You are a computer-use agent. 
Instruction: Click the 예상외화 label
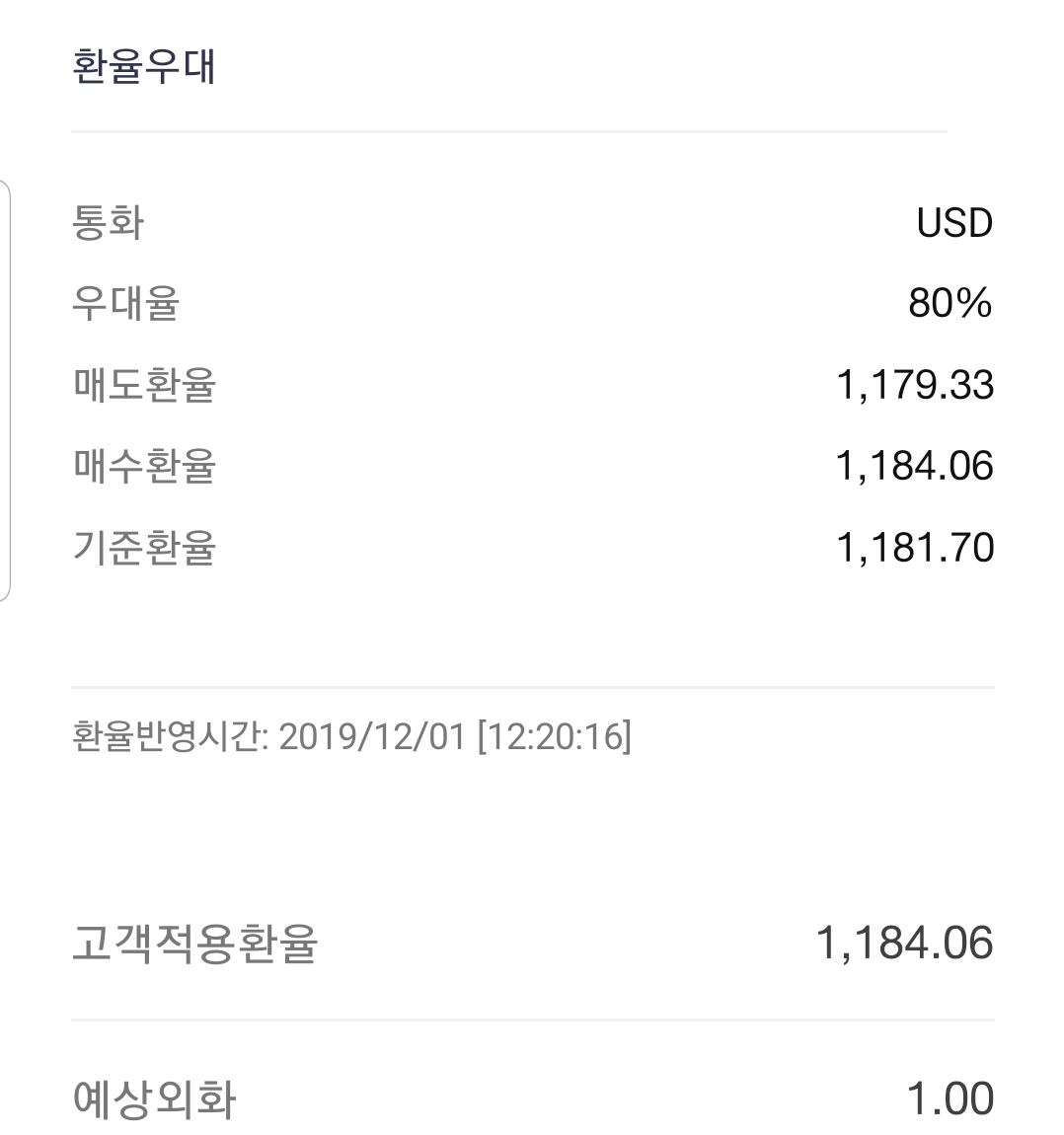click(154, 1099)
